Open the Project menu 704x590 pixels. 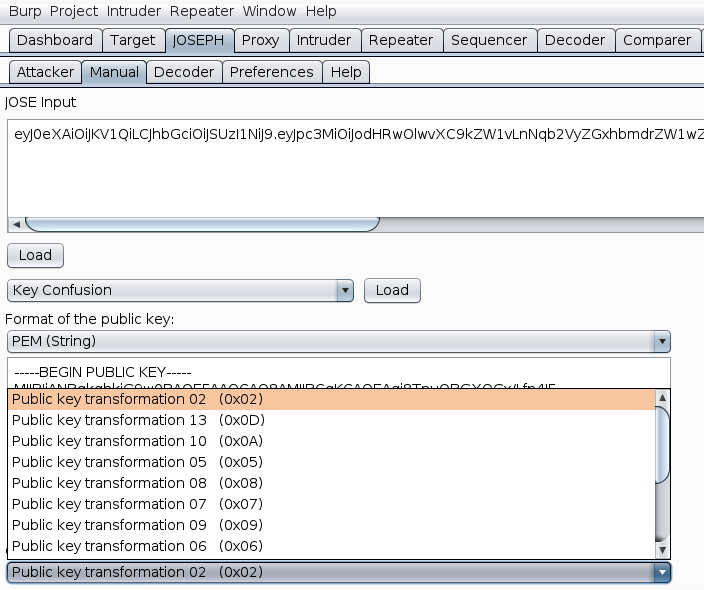74,11
